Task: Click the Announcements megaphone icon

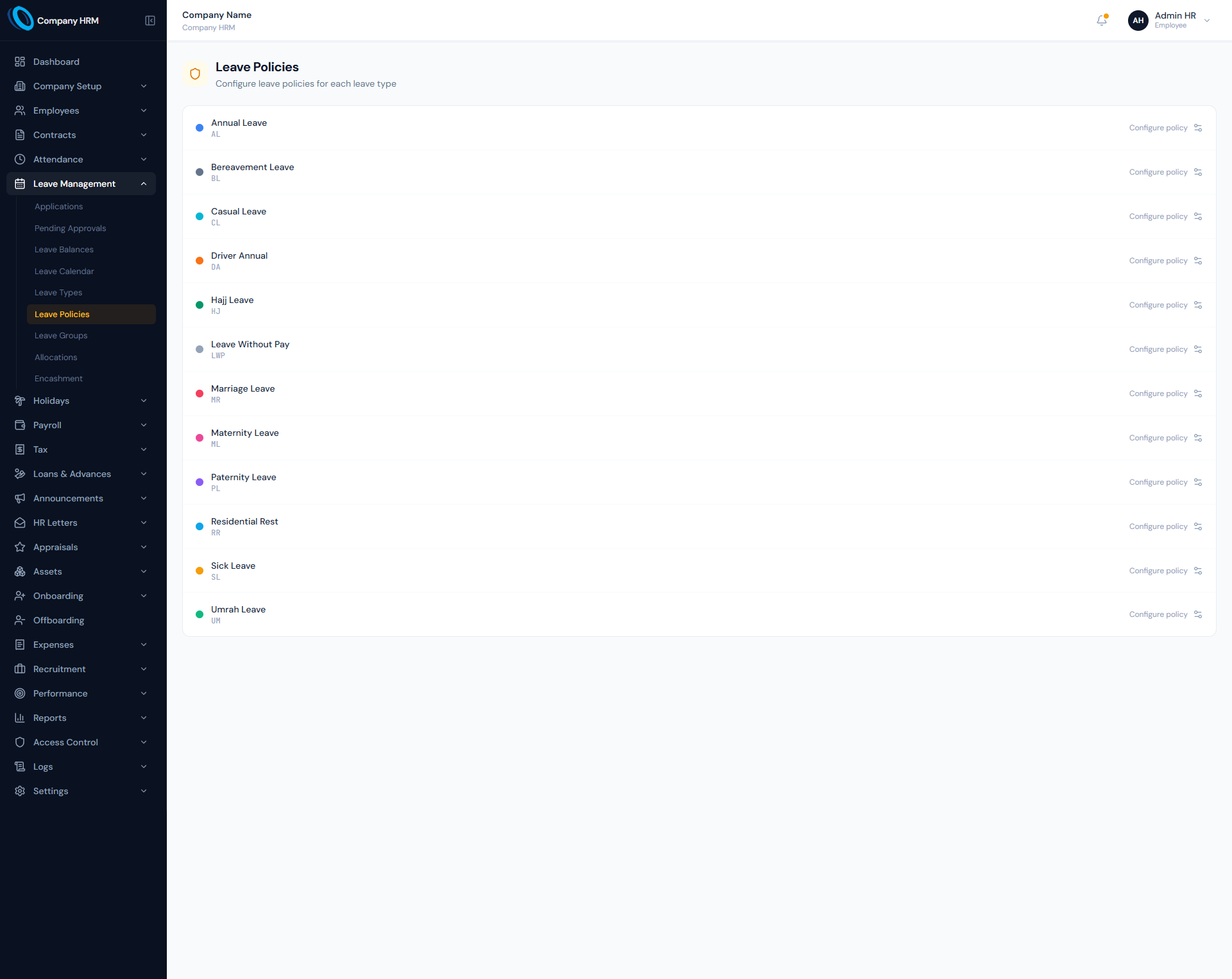Action: point(20,498)
